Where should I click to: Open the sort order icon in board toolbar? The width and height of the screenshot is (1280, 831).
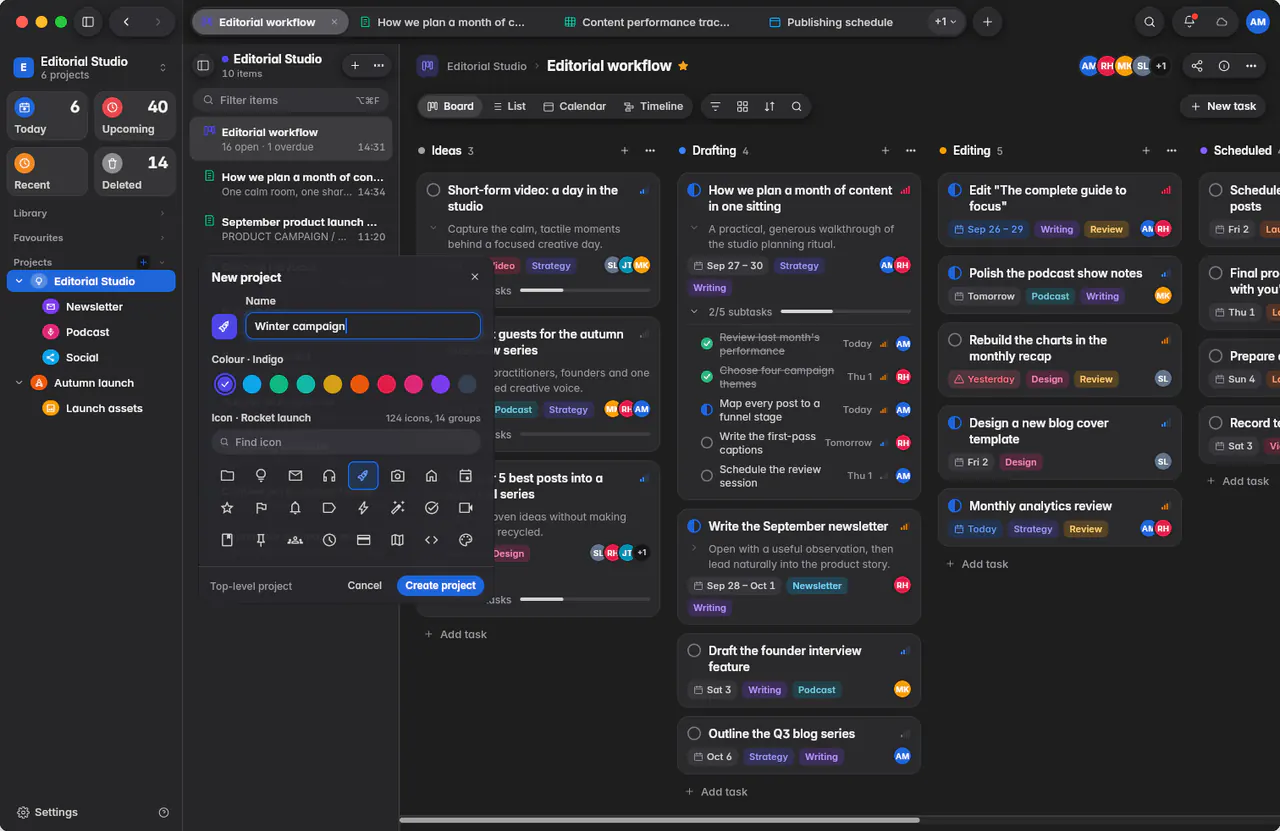tap(769, 106)
